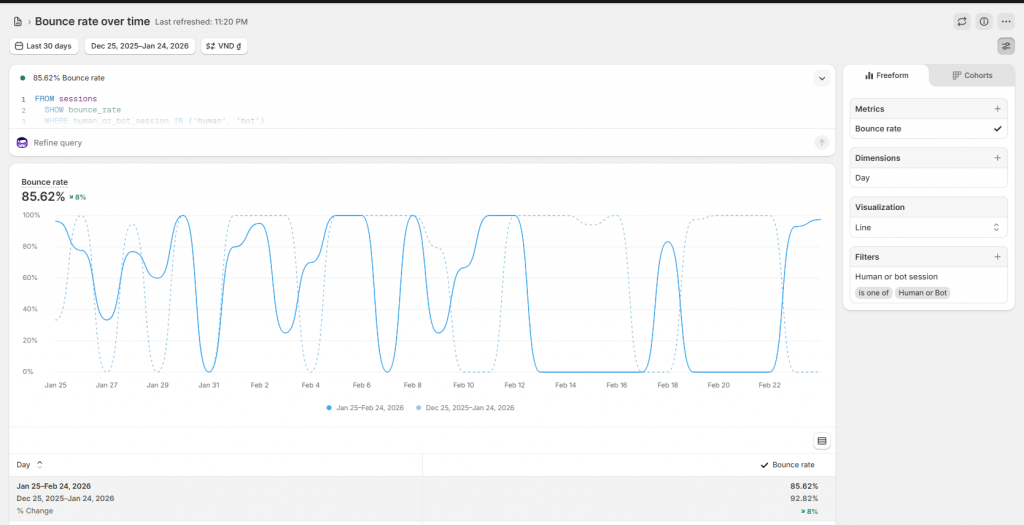Click the 8% change badge beside 85.62%
The height and width of the screenshot is (525, 1024).
78,197
